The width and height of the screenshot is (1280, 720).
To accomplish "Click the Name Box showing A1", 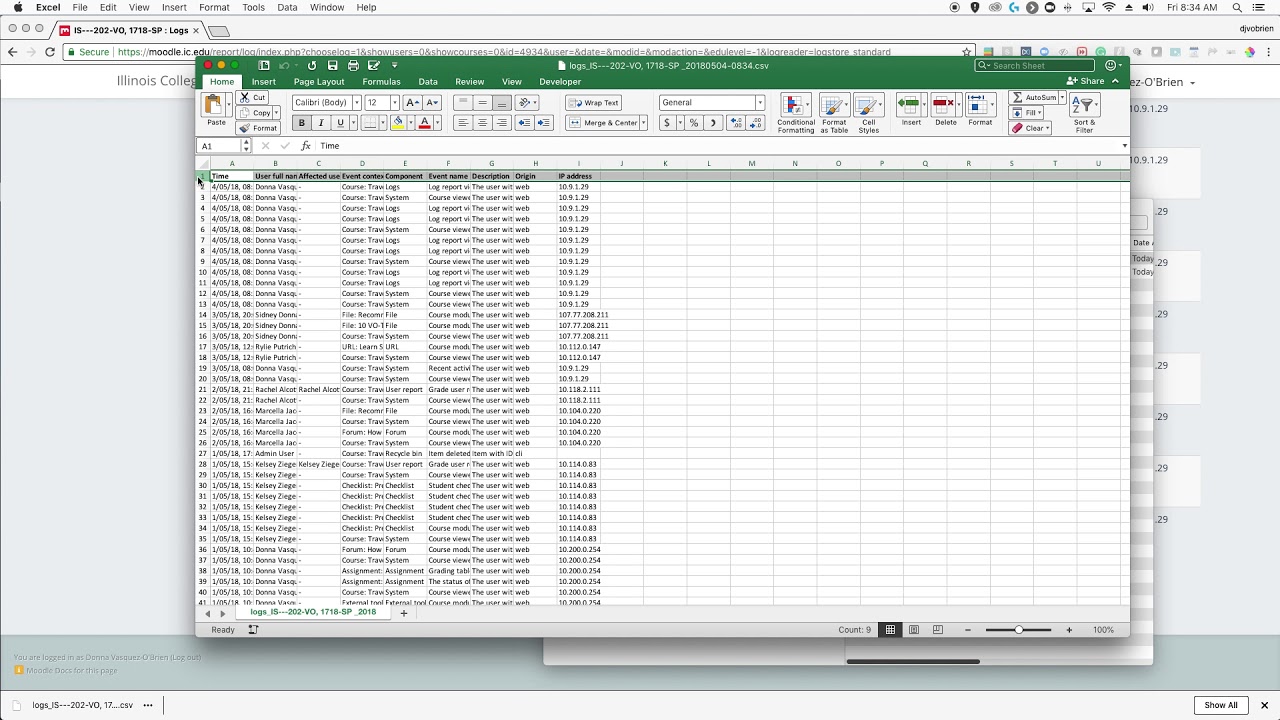I will click(x=220, y=146).
